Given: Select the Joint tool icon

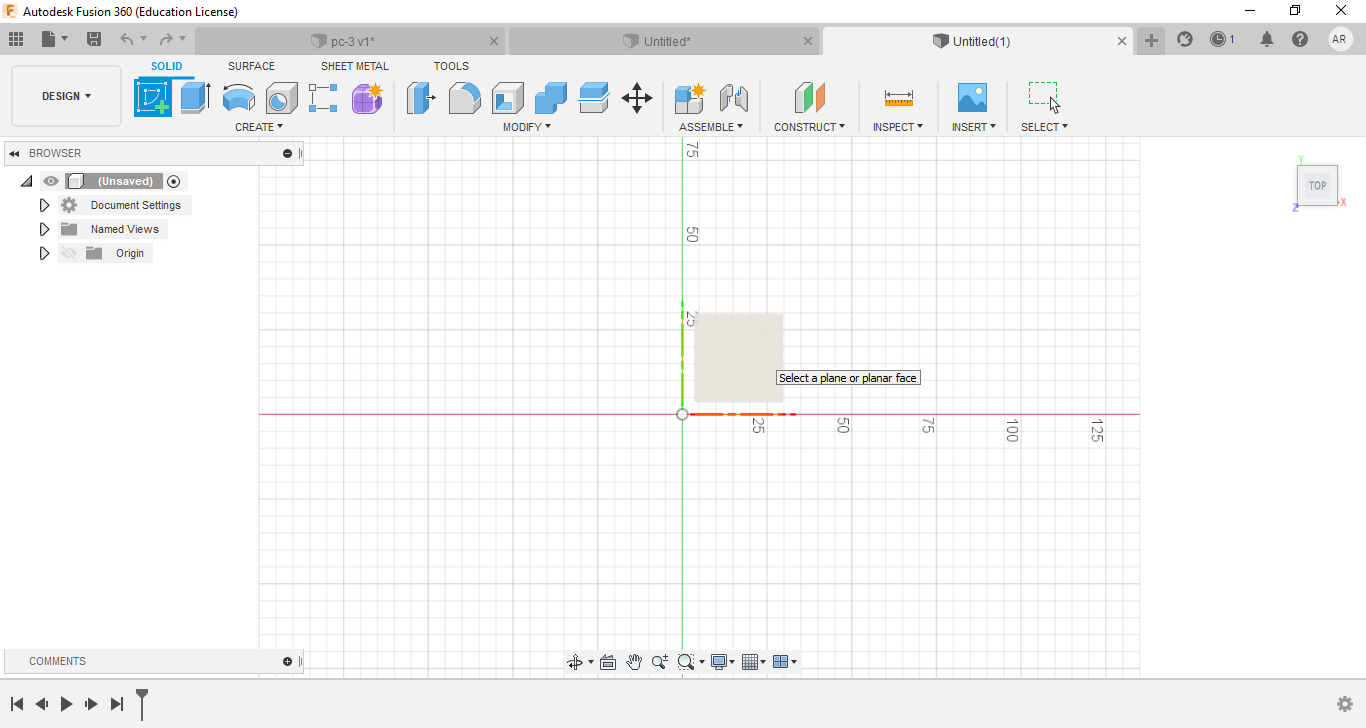Looking at the screenshot, I should pos(734,98).
